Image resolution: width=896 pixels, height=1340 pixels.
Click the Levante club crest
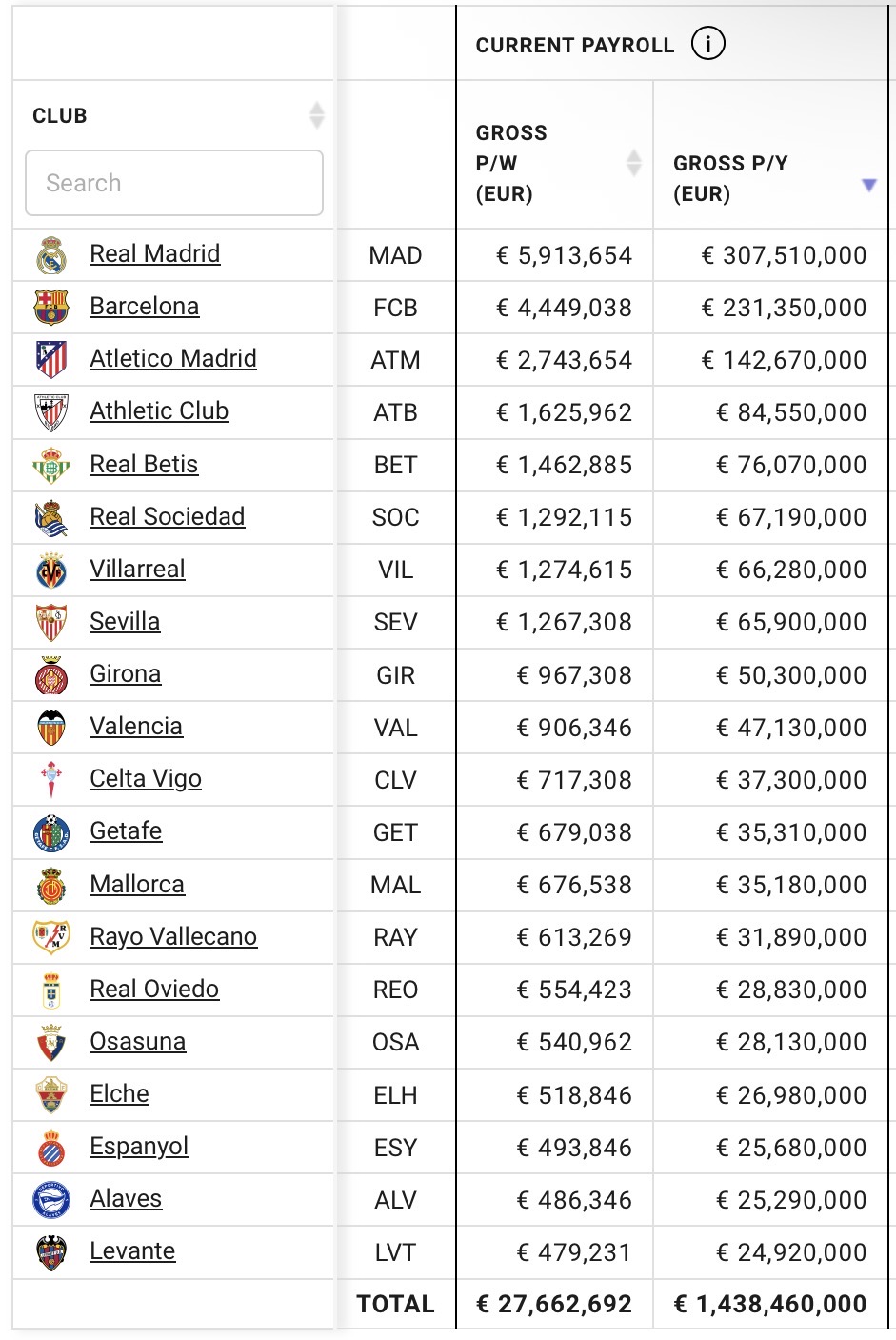tap(51, 1252)
